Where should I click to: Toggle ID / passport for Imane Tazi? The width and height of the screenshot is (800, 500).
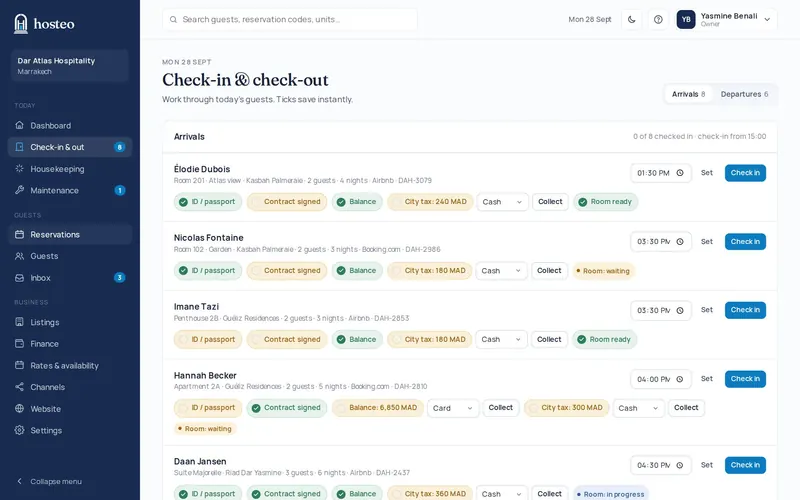[207, 339]
